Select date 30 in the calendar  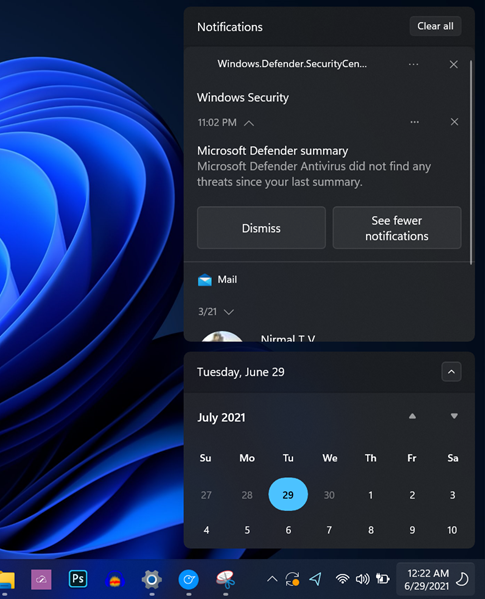coord(329,495)
